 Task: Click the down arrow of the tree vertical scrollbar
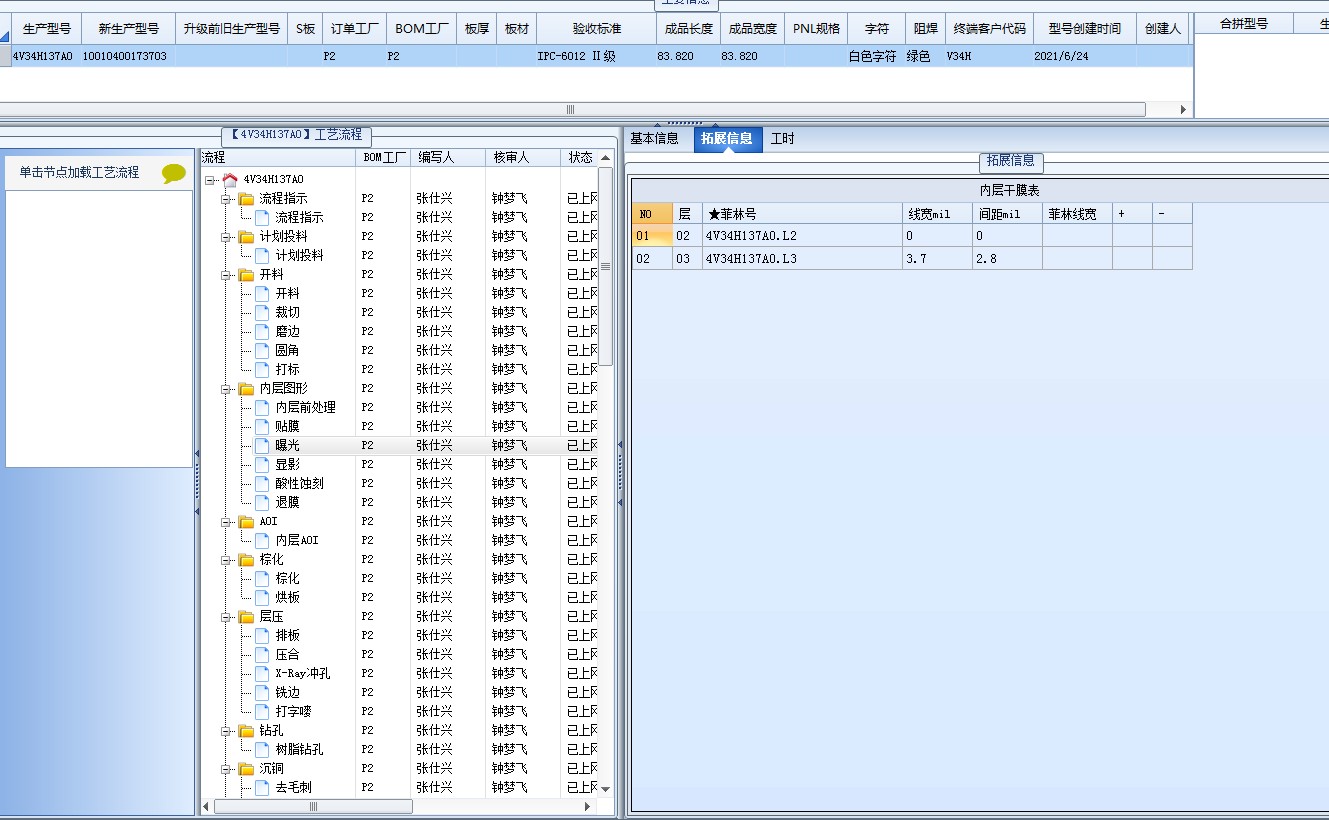pyautogui.click(x=605, y=789)
